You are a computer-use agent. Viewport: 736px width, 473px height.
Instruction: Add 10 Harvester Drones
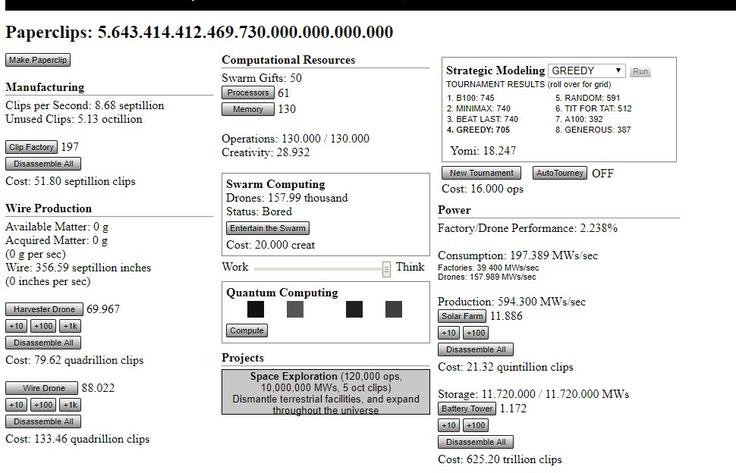16,326
